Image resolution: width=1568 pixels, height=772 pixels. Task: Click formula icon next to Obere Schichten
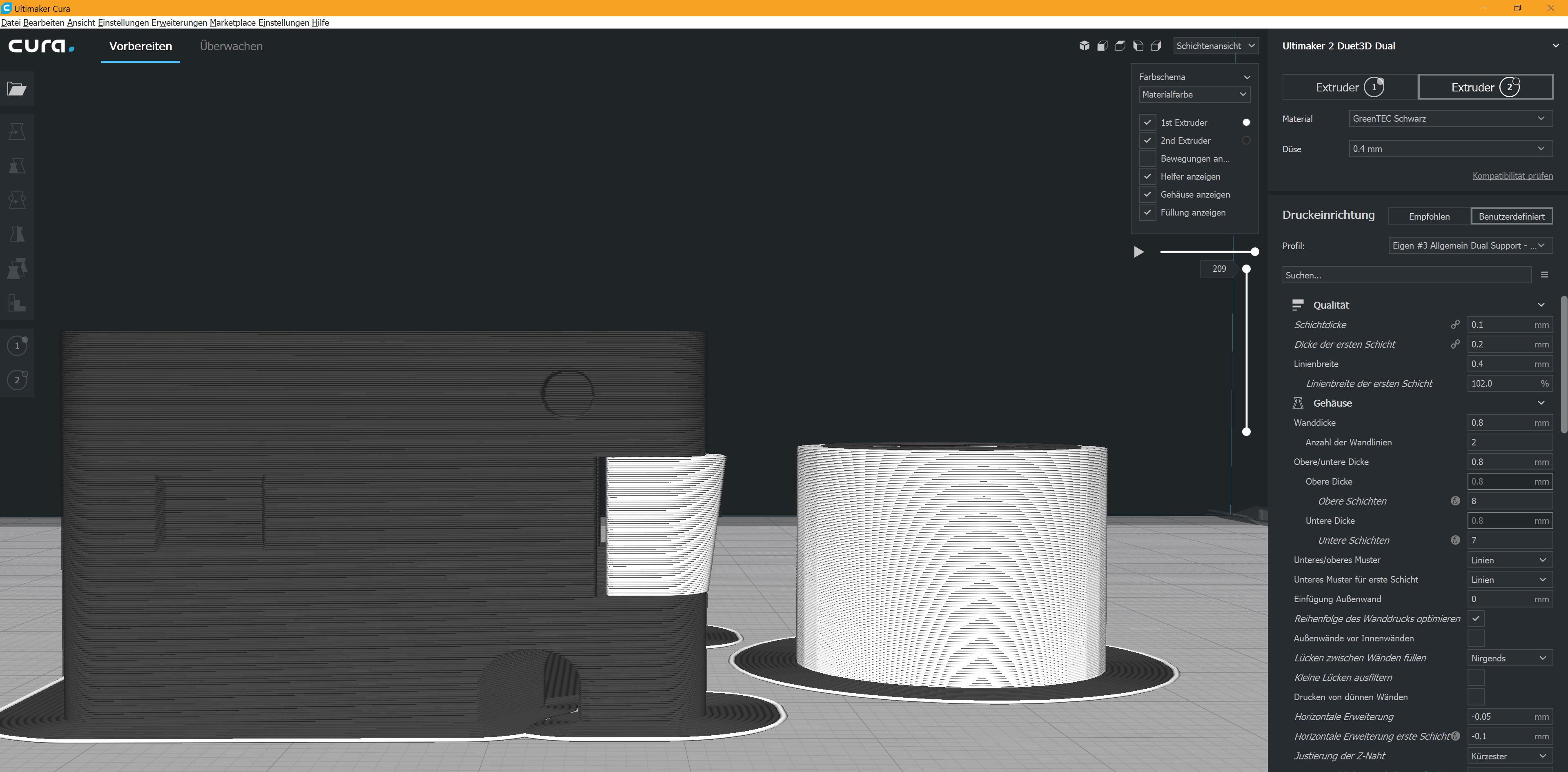1455,501
